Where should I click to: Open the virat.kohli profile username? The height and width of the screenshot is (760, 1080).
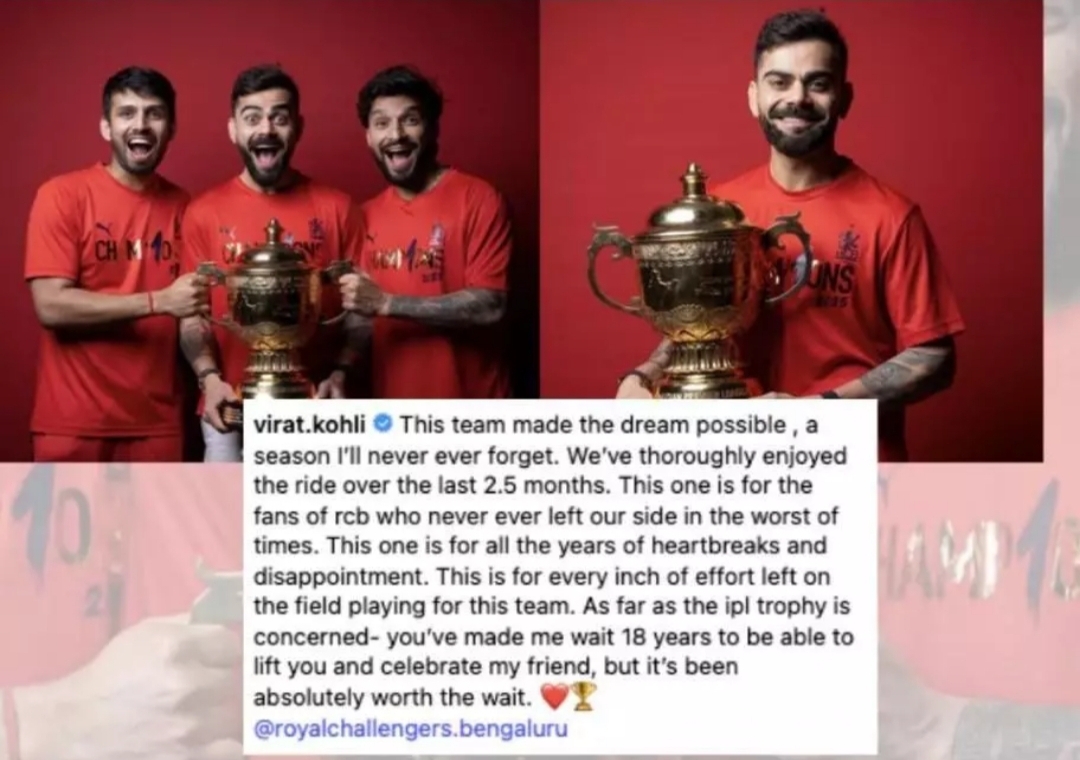(x=309, y=424)
